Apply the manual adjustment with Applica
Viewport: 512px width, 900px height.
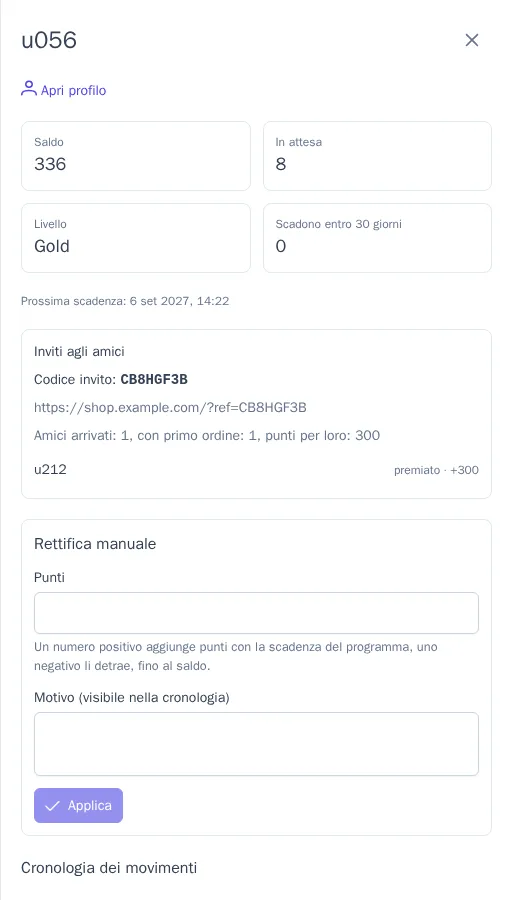pyautogui.click(x=79, y=805)
